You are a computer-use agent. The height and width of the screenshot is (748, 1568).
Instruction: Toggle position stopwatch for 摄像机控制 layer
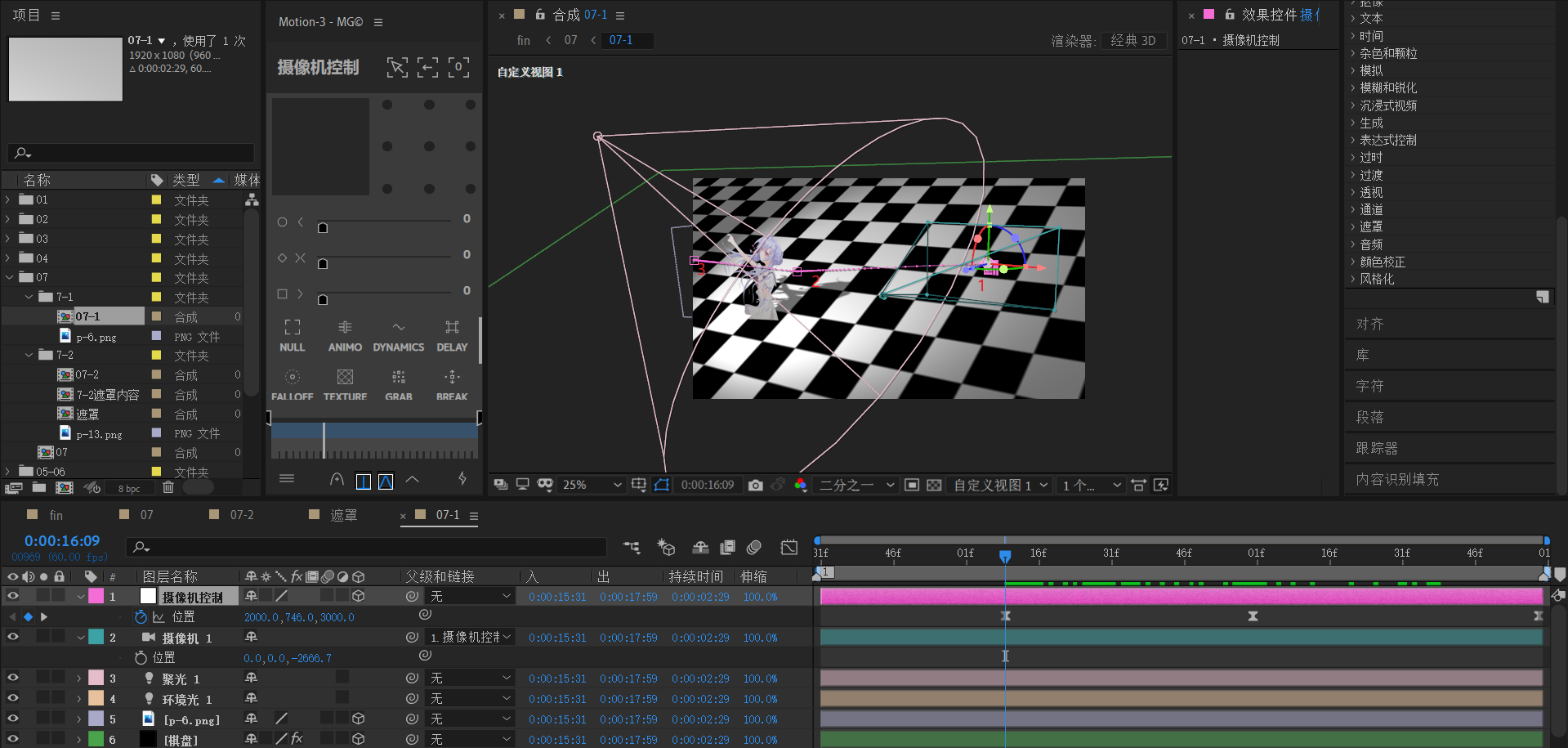tap(141, 616)
